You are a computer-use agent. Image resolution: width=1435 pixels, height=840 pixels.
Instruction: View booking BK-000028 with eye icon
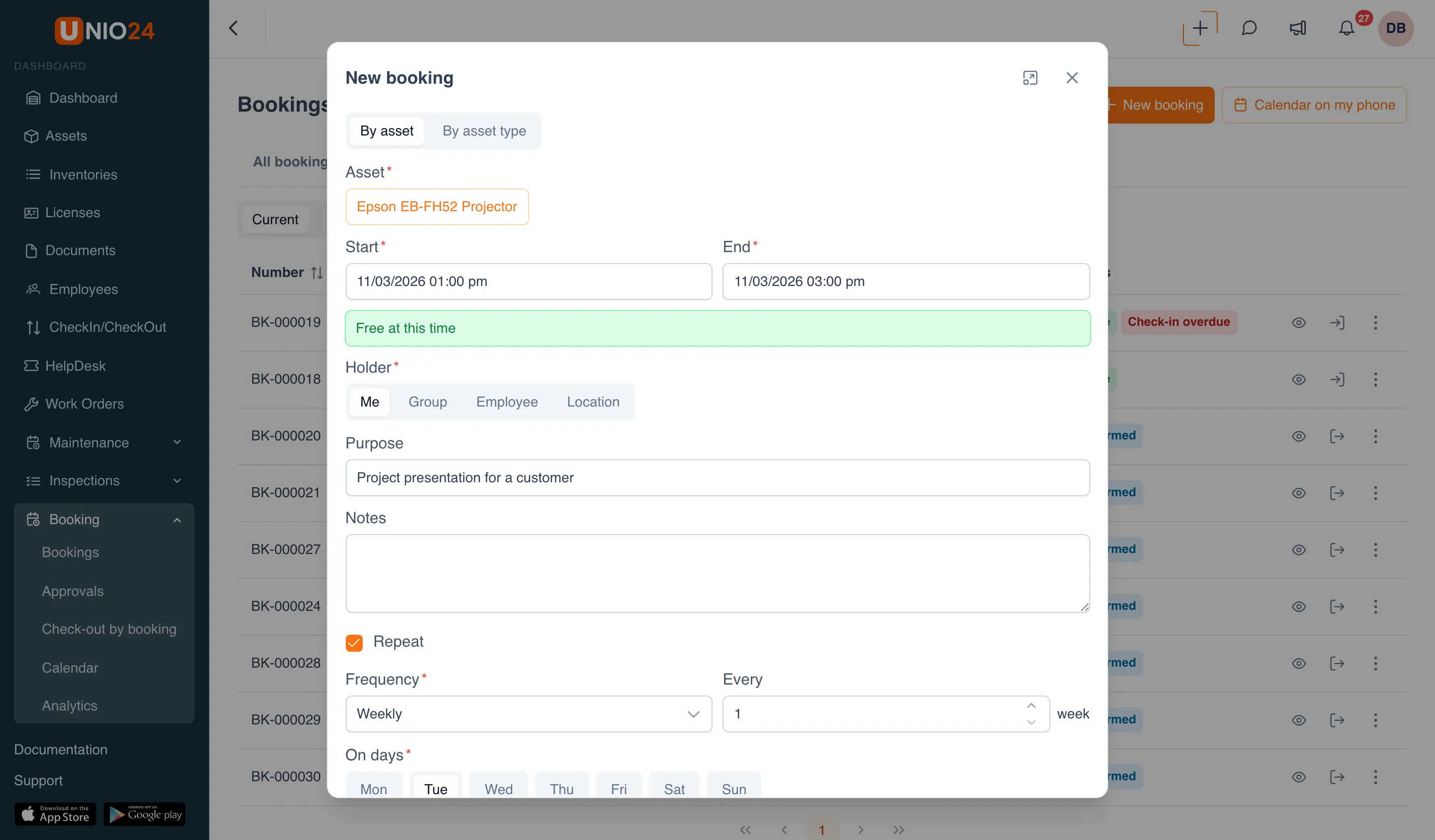1298,664
